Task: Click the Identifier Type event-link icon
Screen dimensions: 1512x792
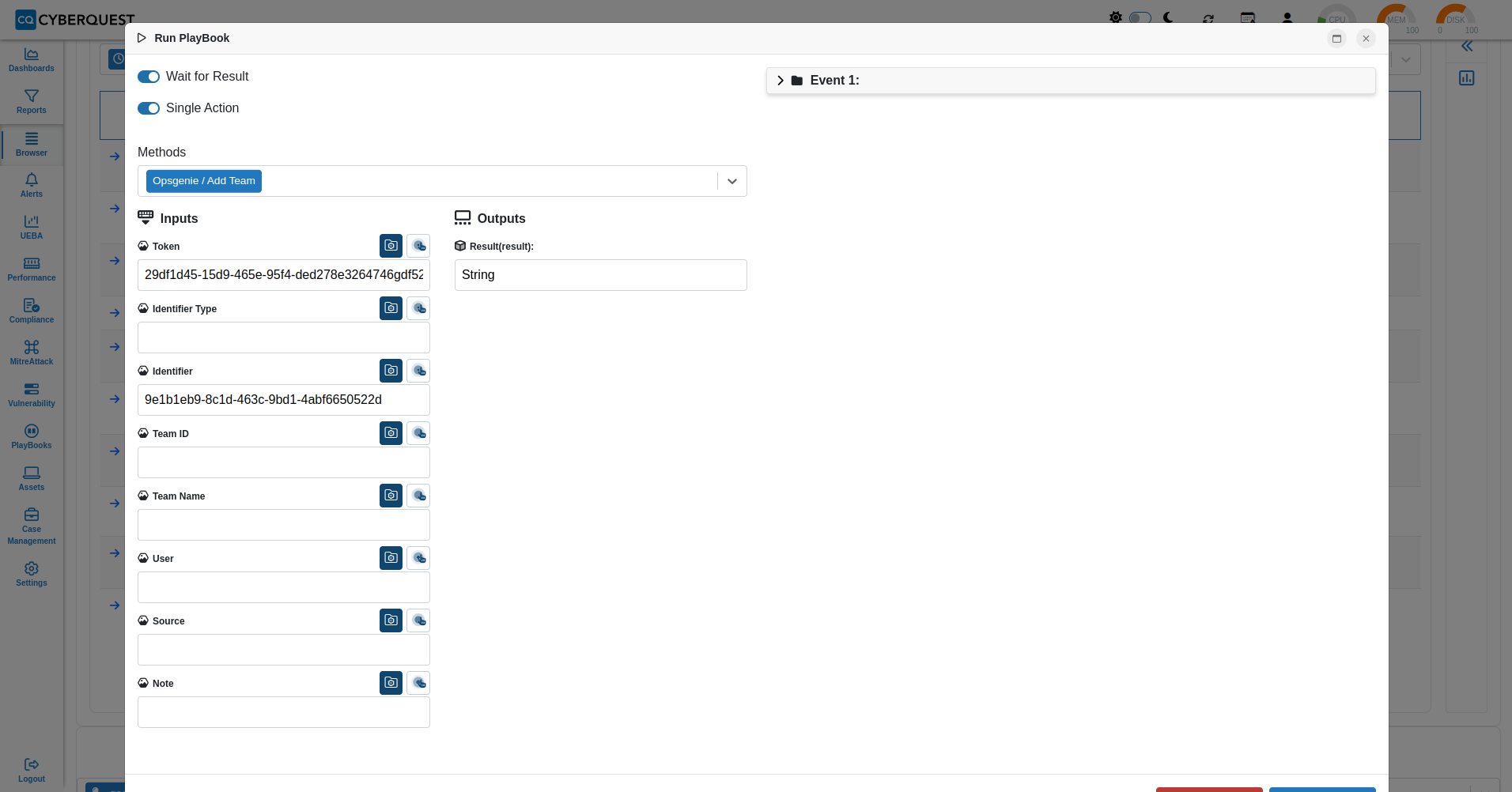Action: coord(418,308)
